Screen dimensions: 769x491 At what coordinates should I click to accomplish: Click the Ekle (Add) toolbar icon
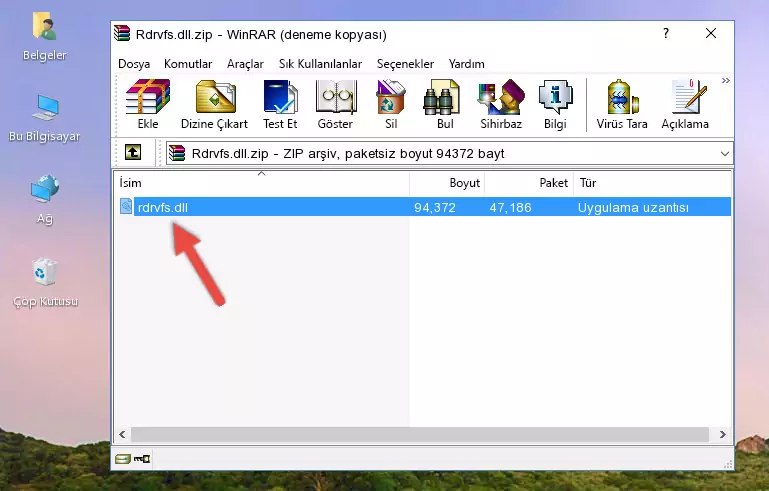click(x=148, y=104)
